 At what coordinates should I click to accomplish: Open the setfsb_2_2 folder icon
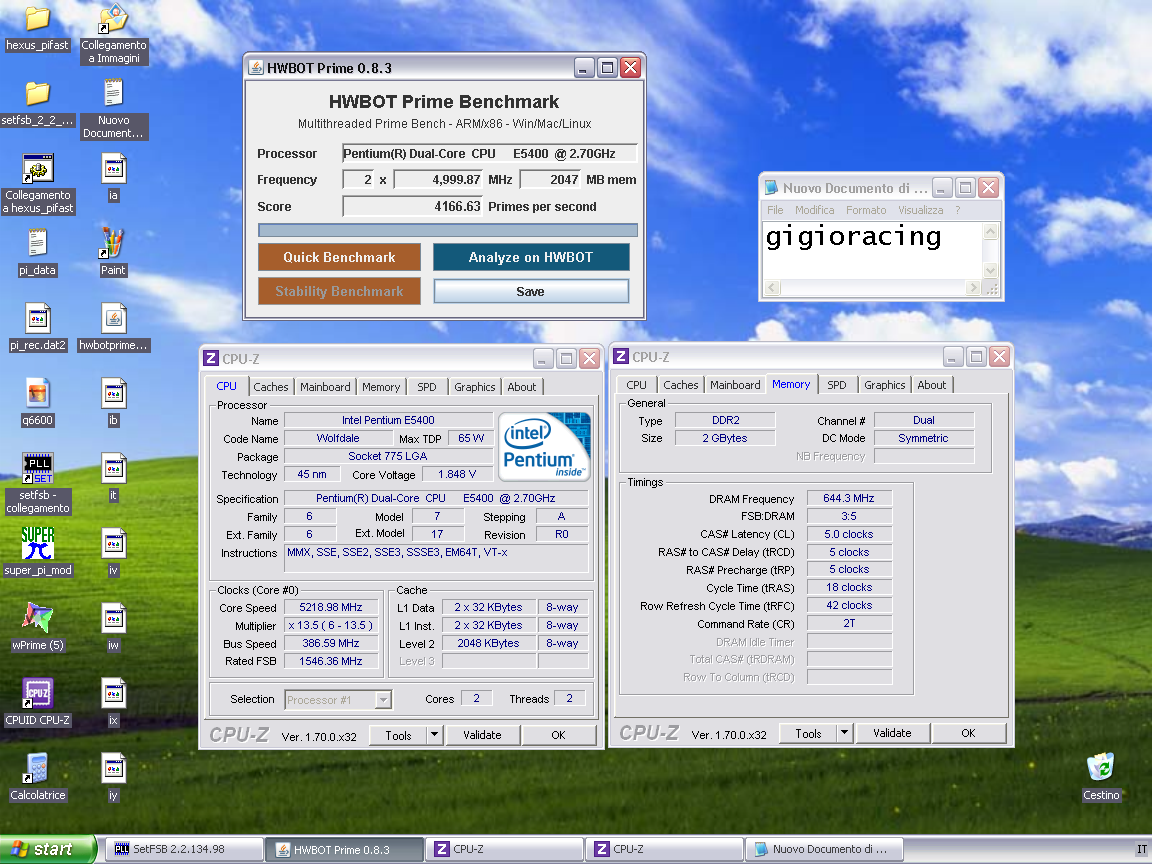tap(37, 93)
